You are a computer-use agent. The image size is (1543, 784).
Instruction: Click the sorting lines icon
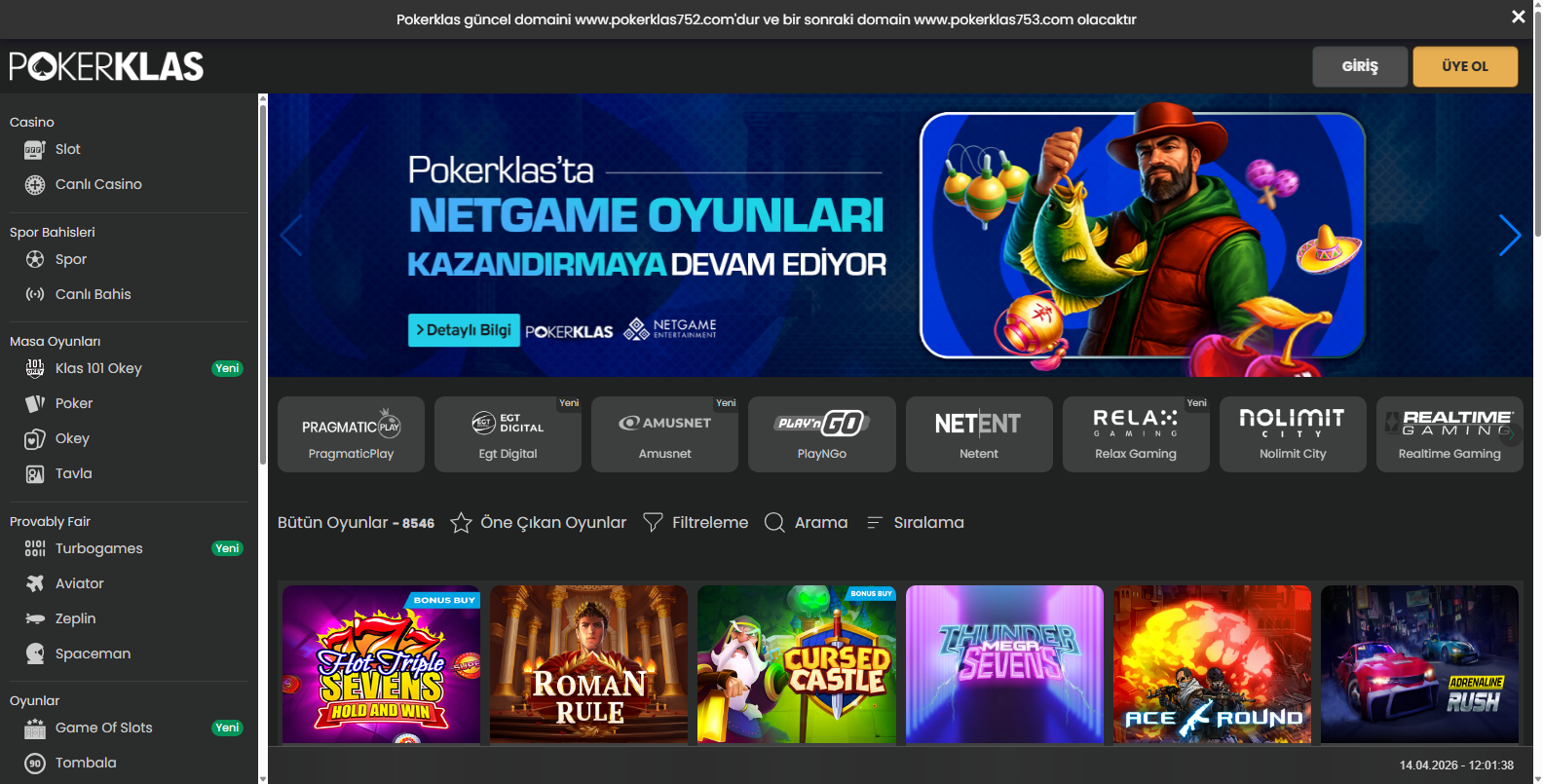coord(874,523)
